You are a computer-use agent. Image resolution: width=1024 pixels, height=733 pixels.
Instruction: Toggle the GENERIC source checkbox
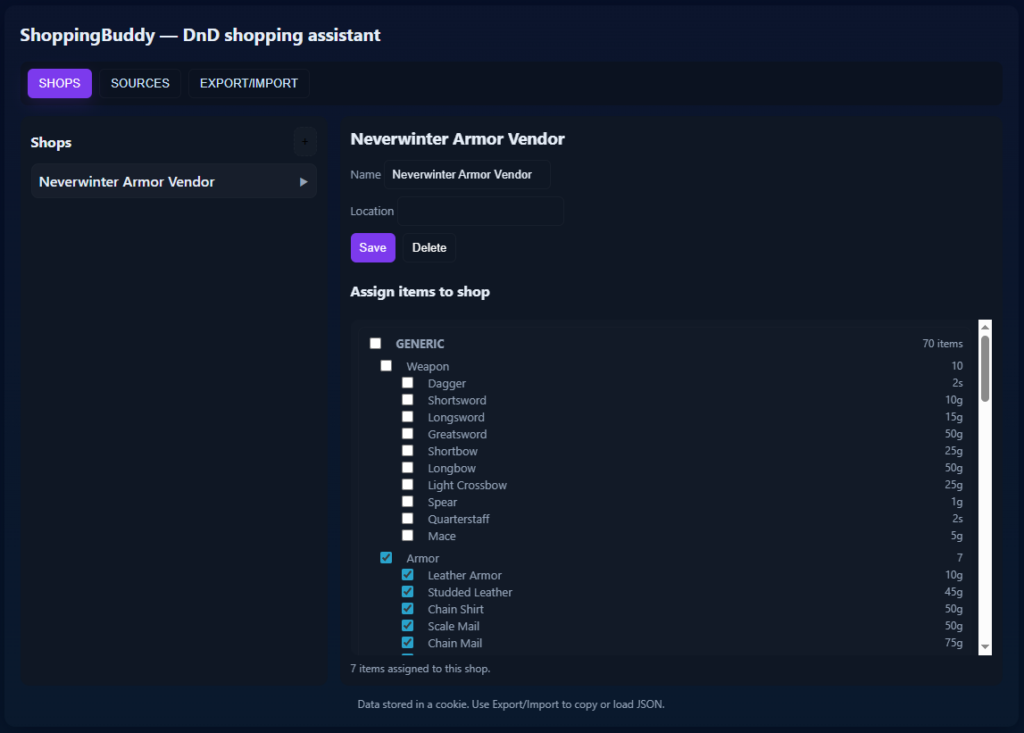tap(376, 343)
